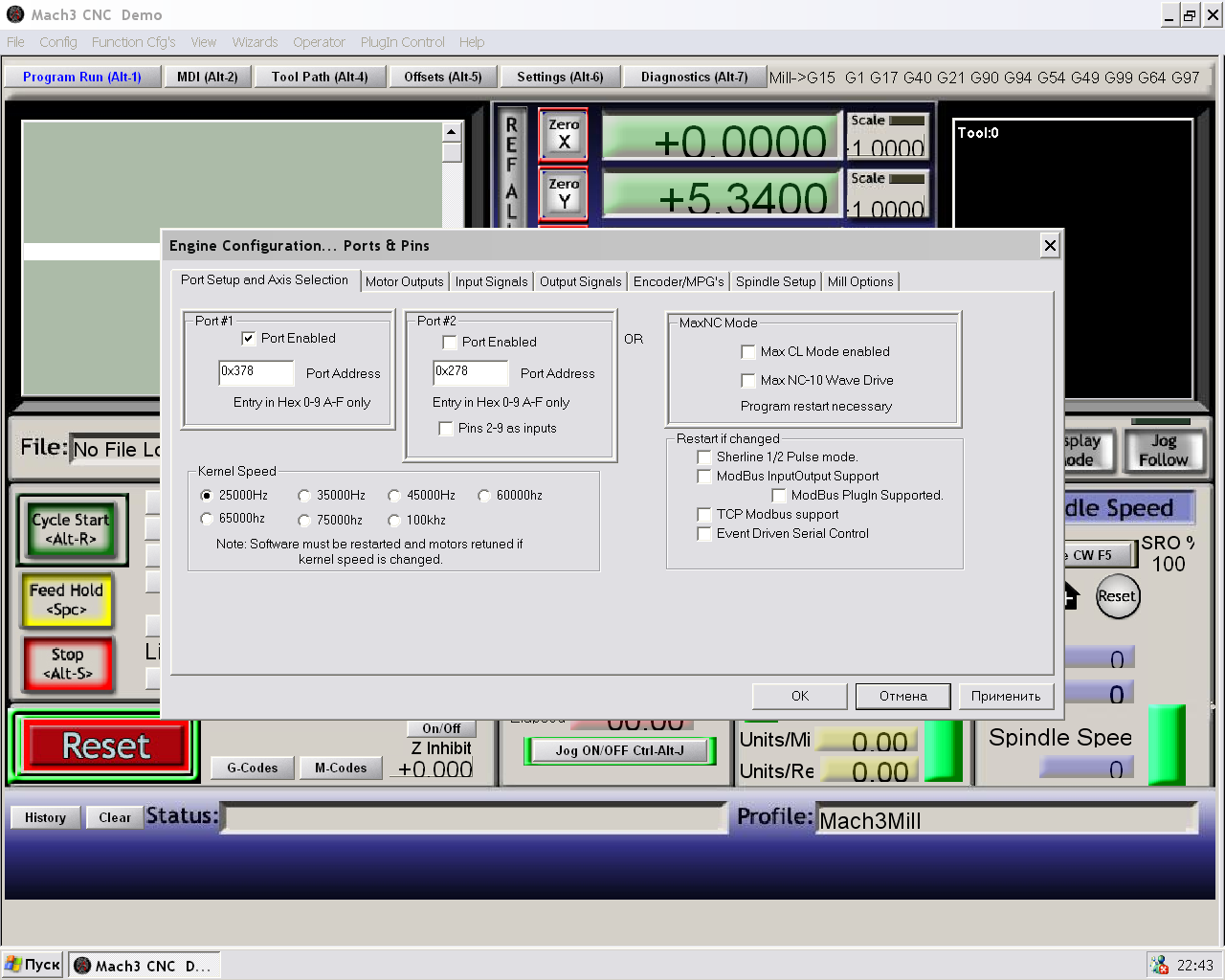1225x980 pixels.
Task: Select 25000Hz kernel speed
Action: (207, 495)
